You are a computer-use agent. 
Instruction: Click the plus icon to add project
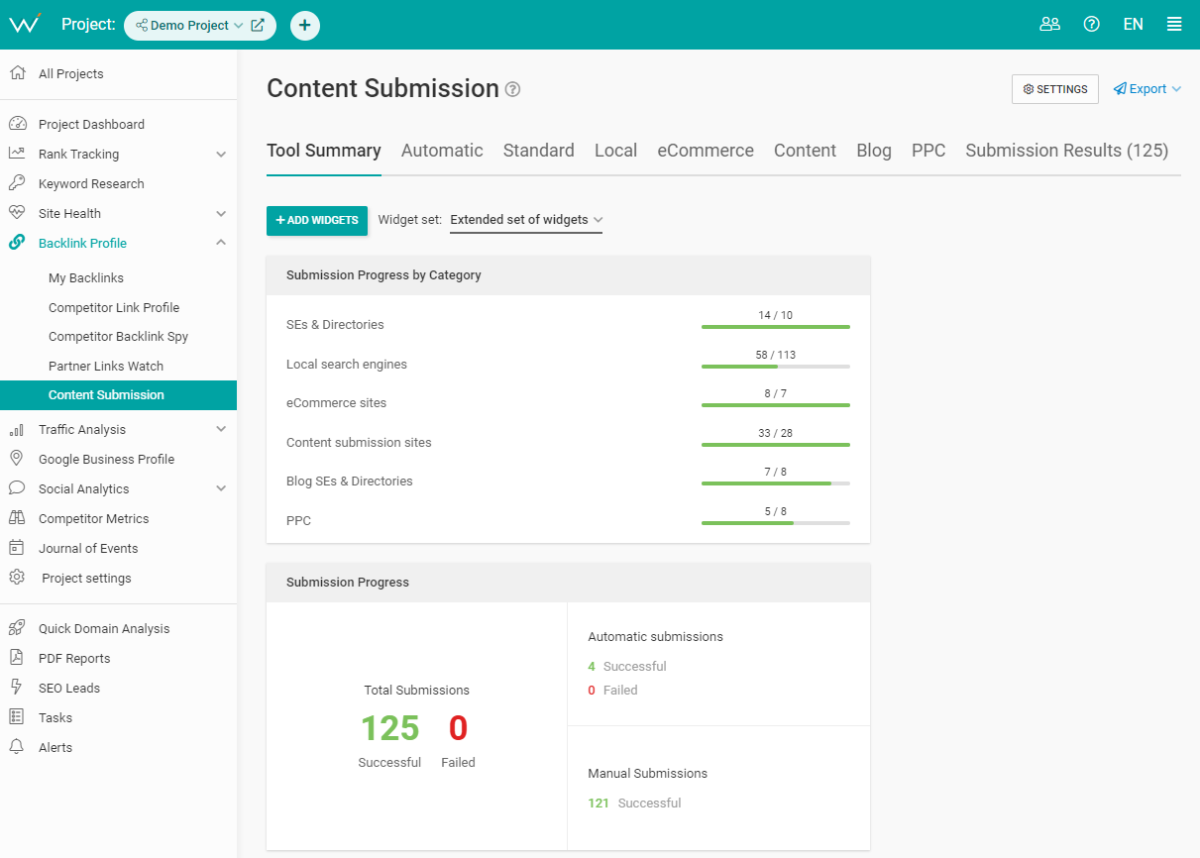[305, 25]
